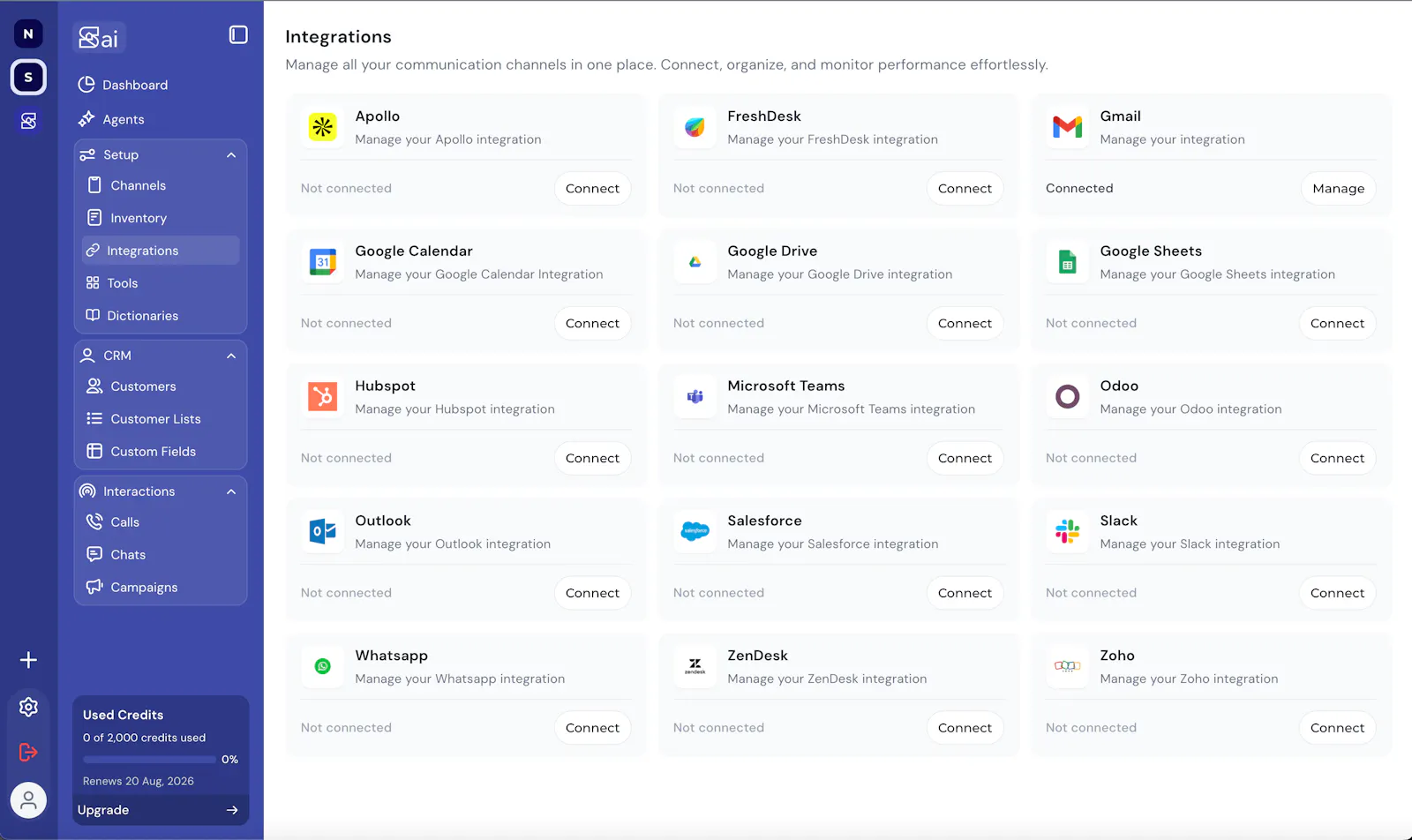
Task: Add a workspace with the plus icon
Action: click(28, 660)
